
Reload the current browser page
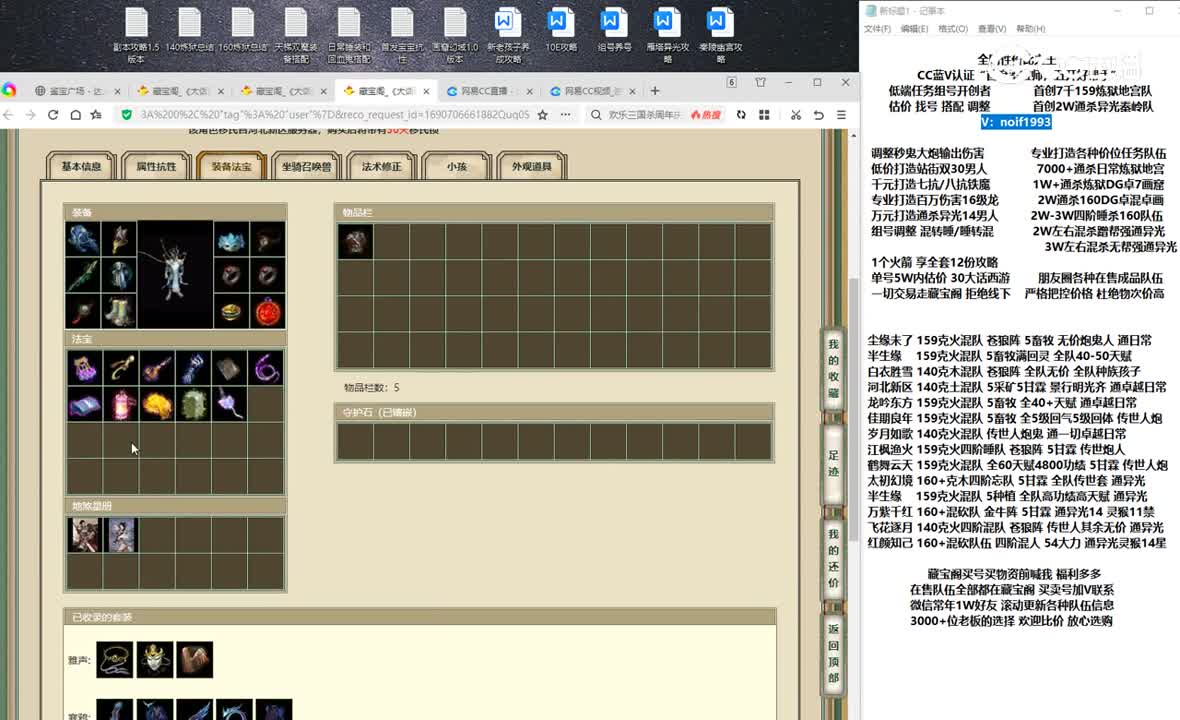tap(53, 114)
